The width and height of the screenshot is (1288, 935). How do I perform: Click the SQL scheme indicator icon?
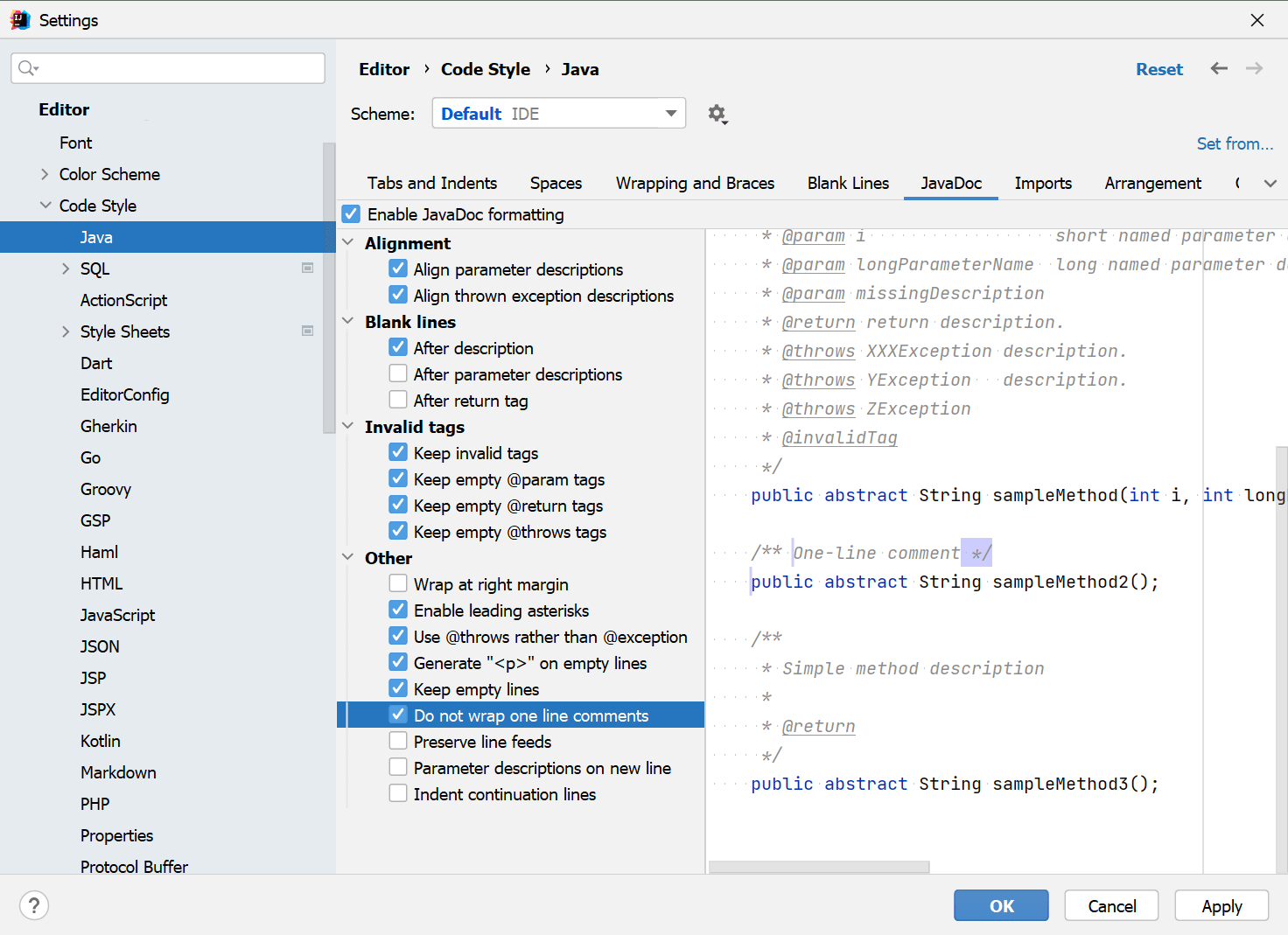[308, 268]
